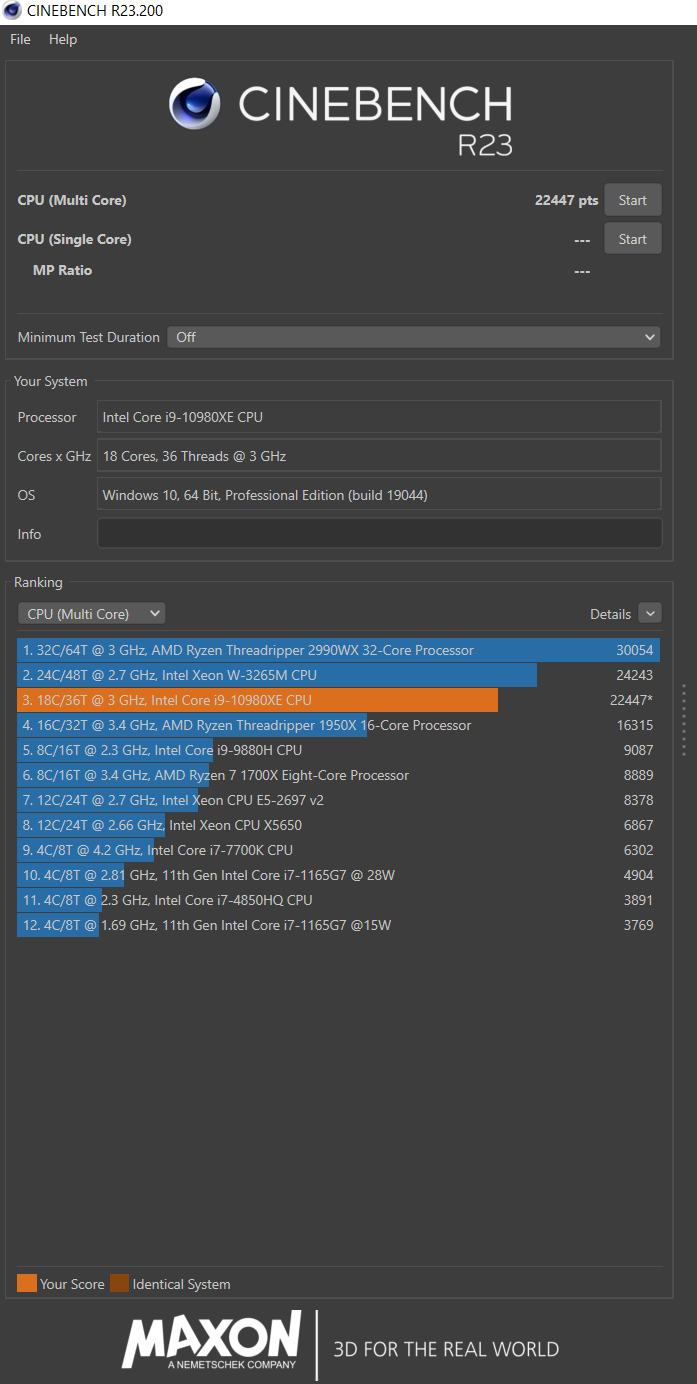Click the Processor field showing i9-10980XE

click(x=379, y=417)
